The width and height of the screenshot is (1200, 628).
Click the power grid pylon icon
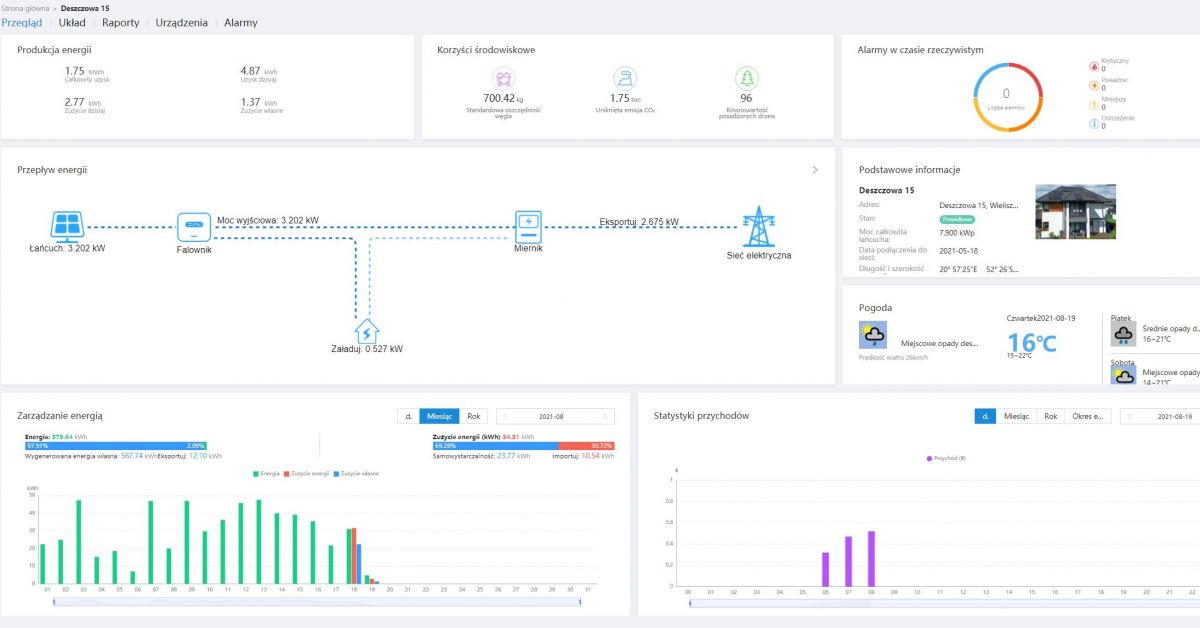tap(758, 226)
